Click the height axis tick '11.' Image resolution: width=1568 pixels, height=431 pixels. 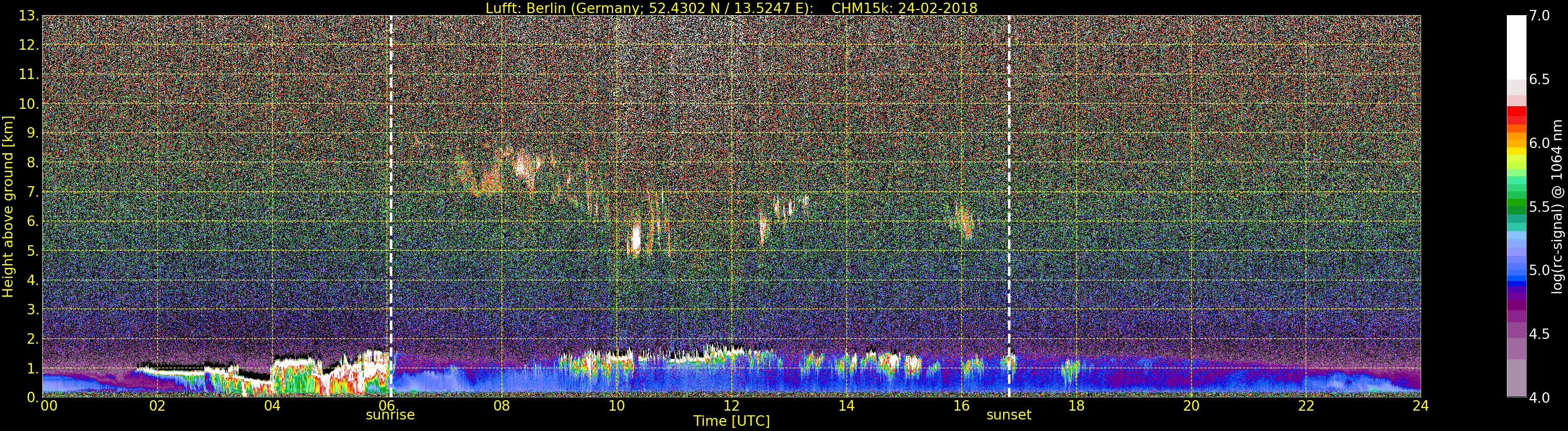click(28, 74)
